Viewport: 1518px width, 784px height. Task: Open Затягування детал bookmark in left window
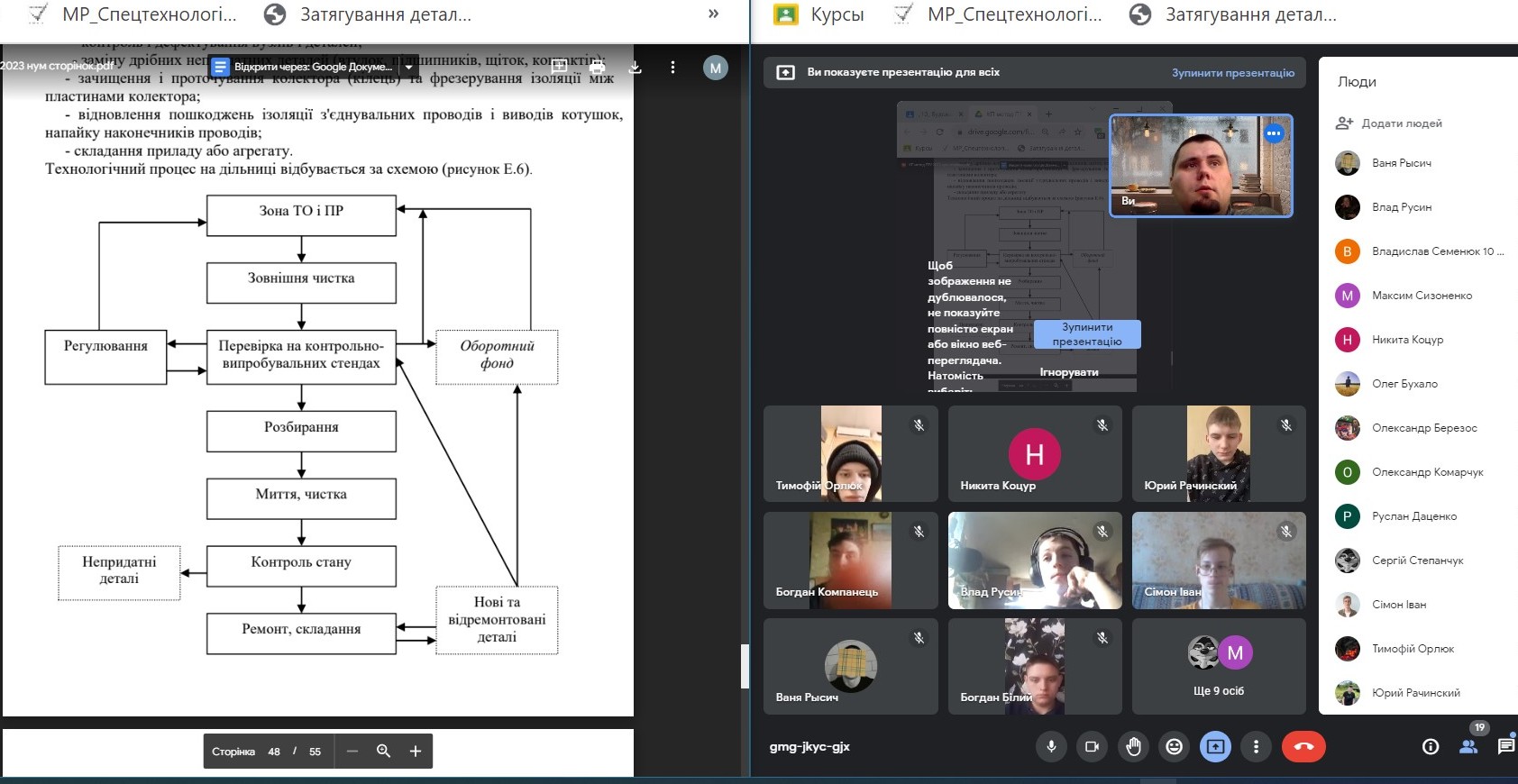pos(368,14)
